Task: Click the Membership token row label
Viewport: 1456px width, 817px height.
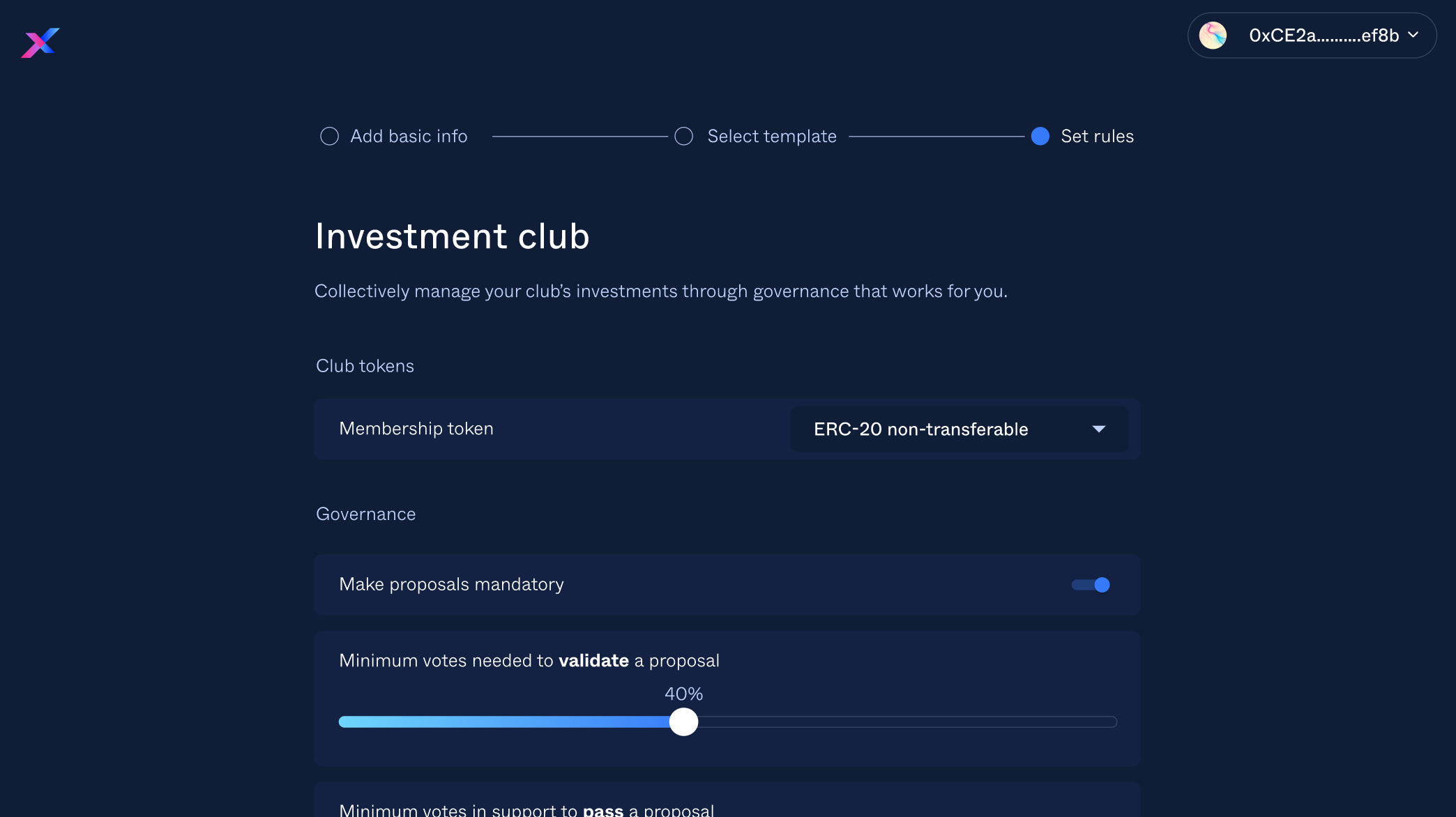Action: click(416, 429)
